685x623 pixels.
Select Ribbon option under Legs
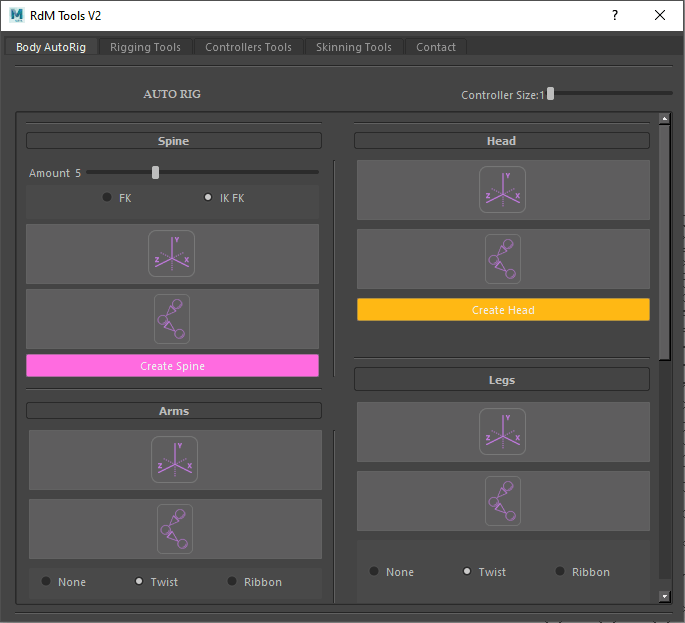tap(560, 571)
